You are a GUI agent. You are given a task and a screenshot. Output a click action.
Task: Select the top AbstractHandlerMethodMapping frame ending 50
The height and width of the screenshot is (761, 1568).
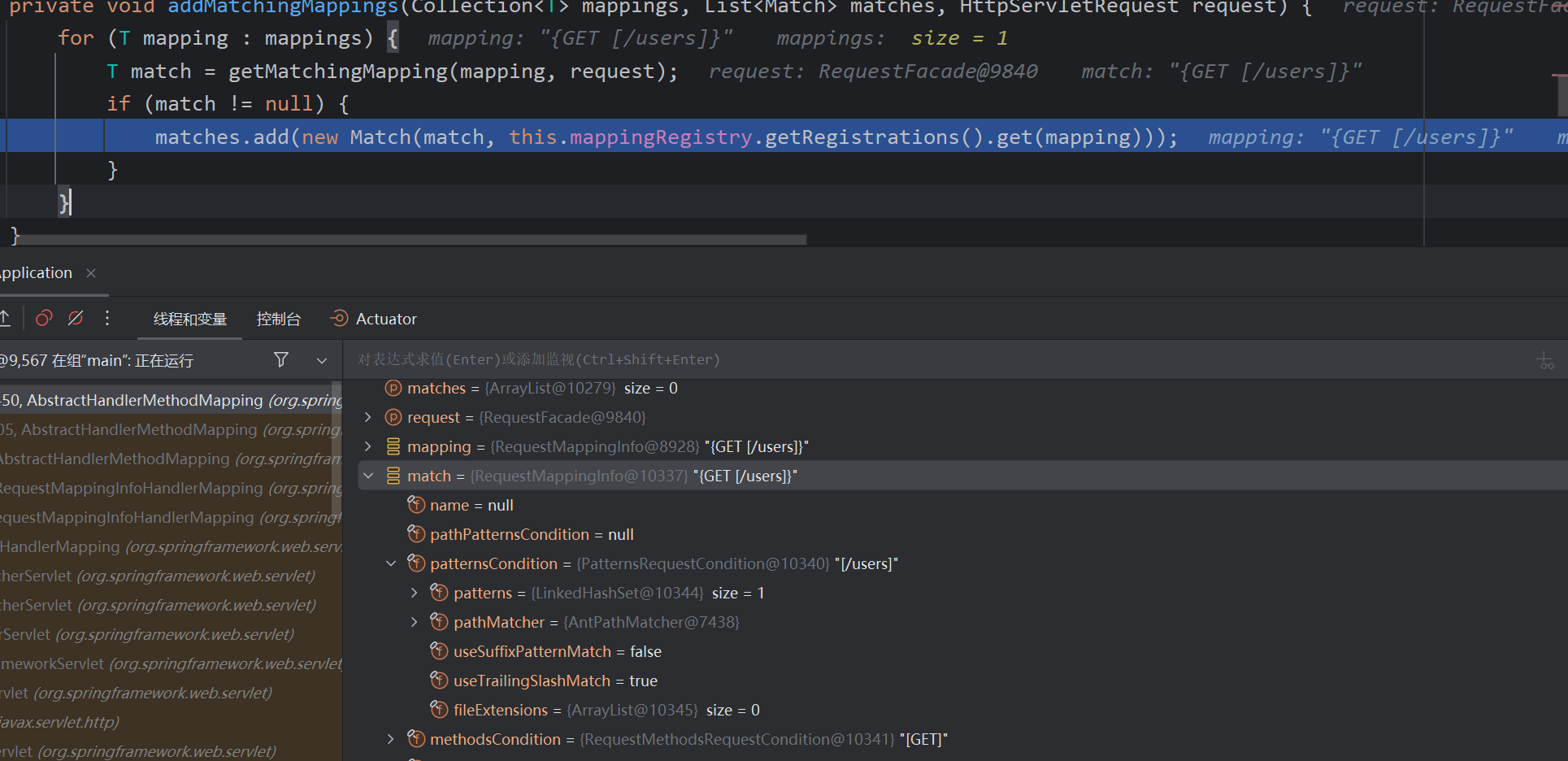click(169, 400)
